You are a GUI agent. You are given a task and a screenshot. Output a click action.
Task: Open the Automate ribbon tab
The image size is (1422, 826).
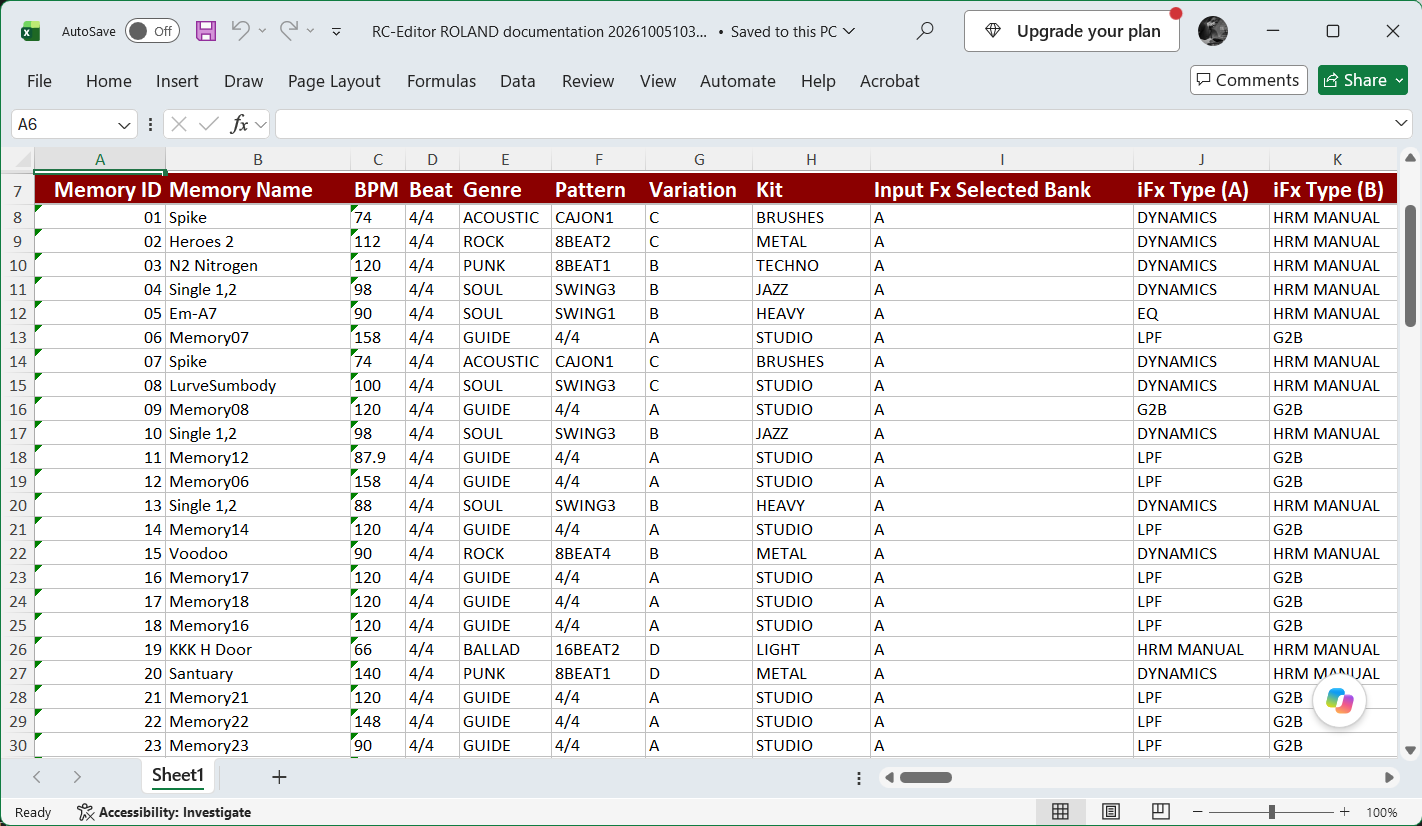738,81
